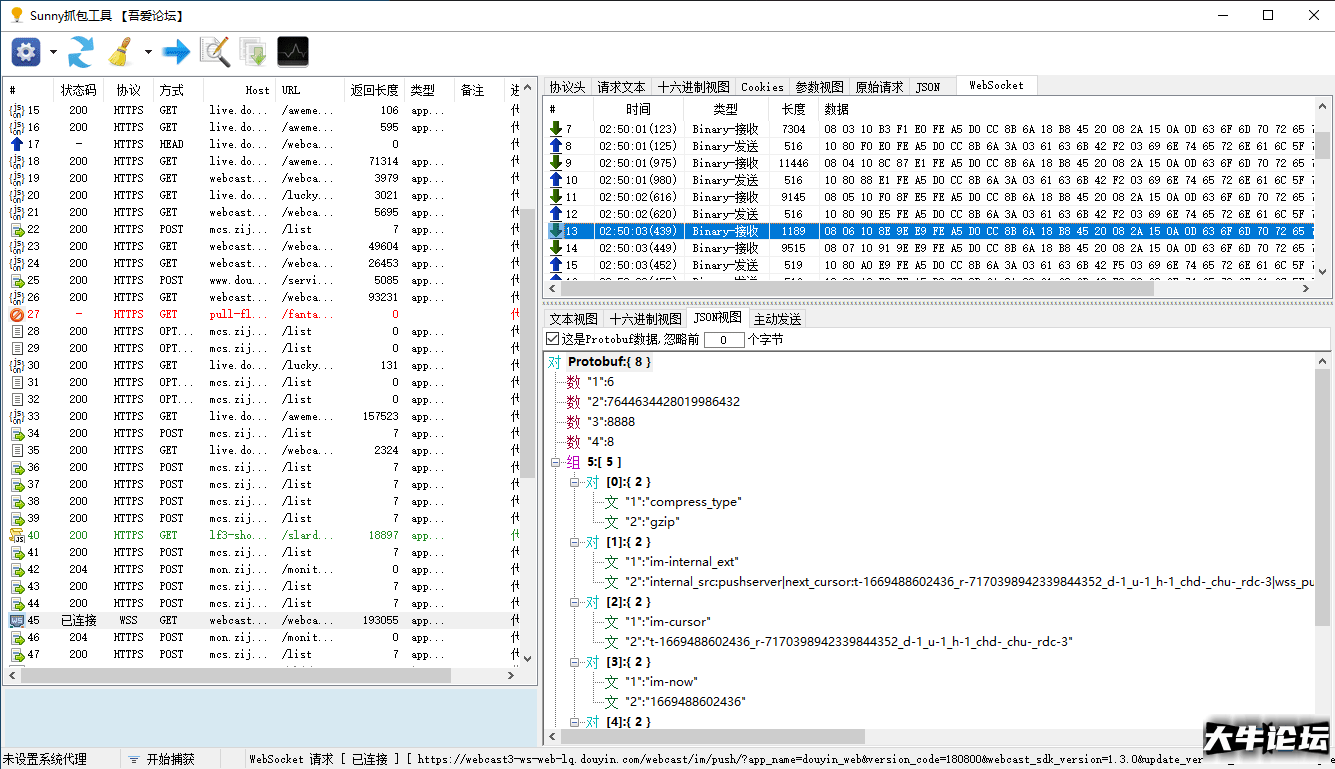Click the 返回长度 column header
This screenshot has width=1335, height=769.
374,90
